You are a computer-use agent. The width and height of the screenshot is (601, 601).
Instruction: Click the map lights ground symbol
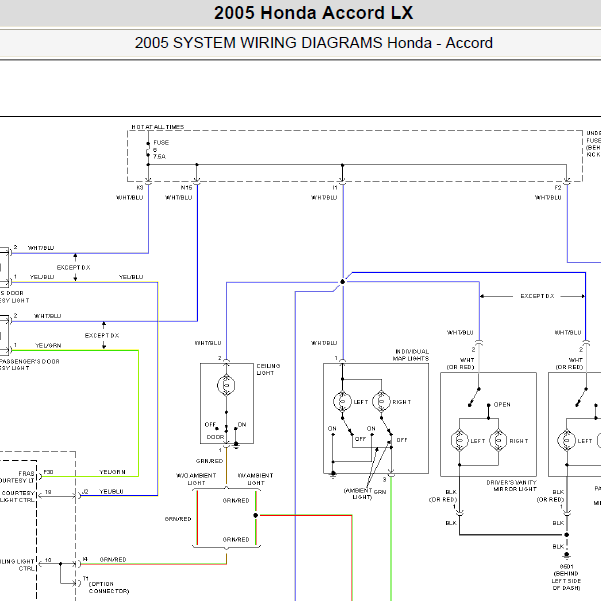pyautogui.click(x=333, y=475)
